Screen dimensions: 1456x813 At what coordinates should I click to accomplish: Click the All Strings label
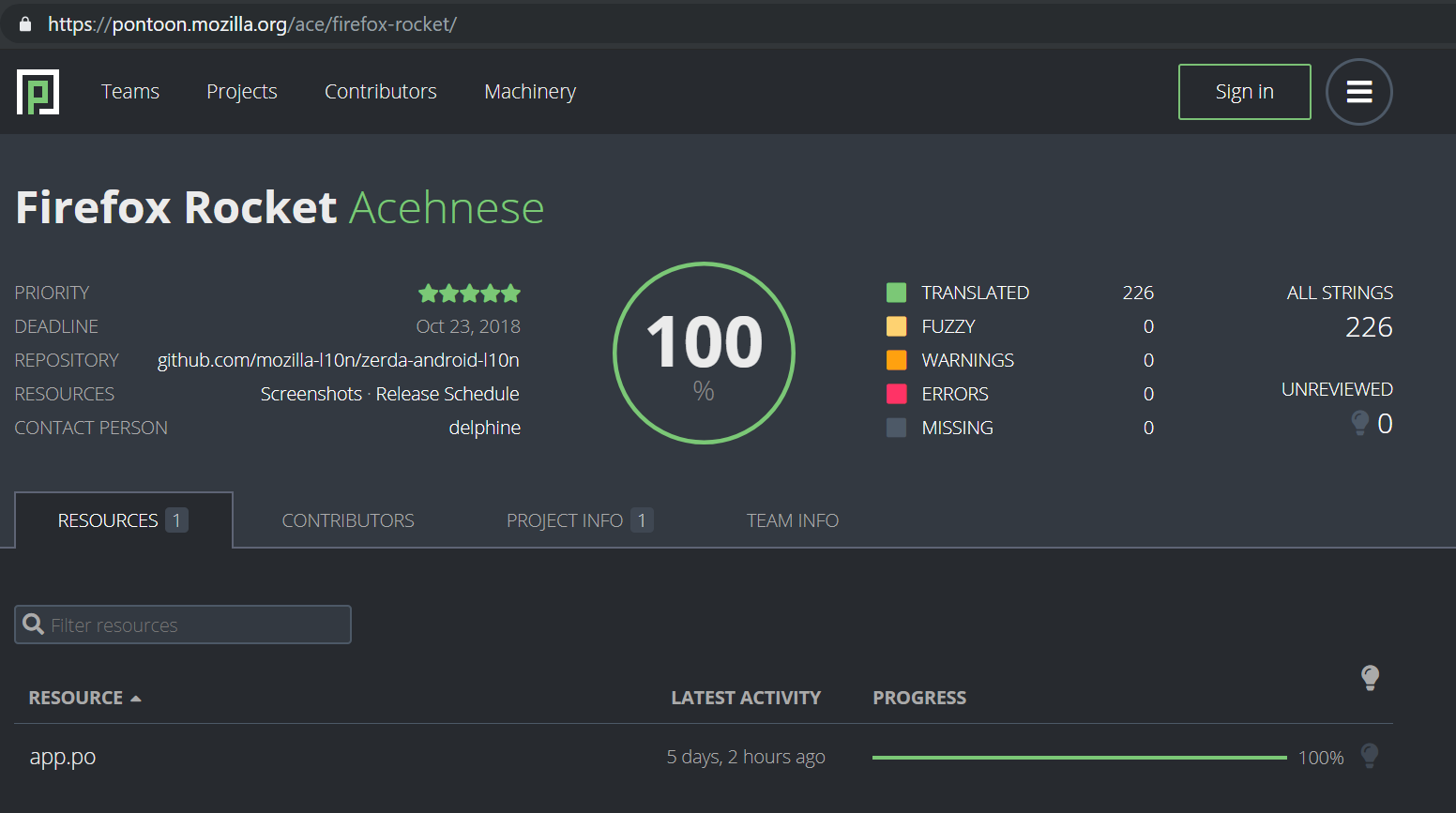click(1340, 293)
